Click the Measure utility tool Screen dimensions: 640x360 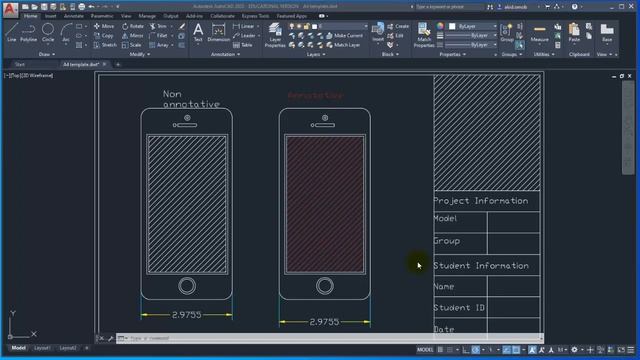[x=540, y=33]
